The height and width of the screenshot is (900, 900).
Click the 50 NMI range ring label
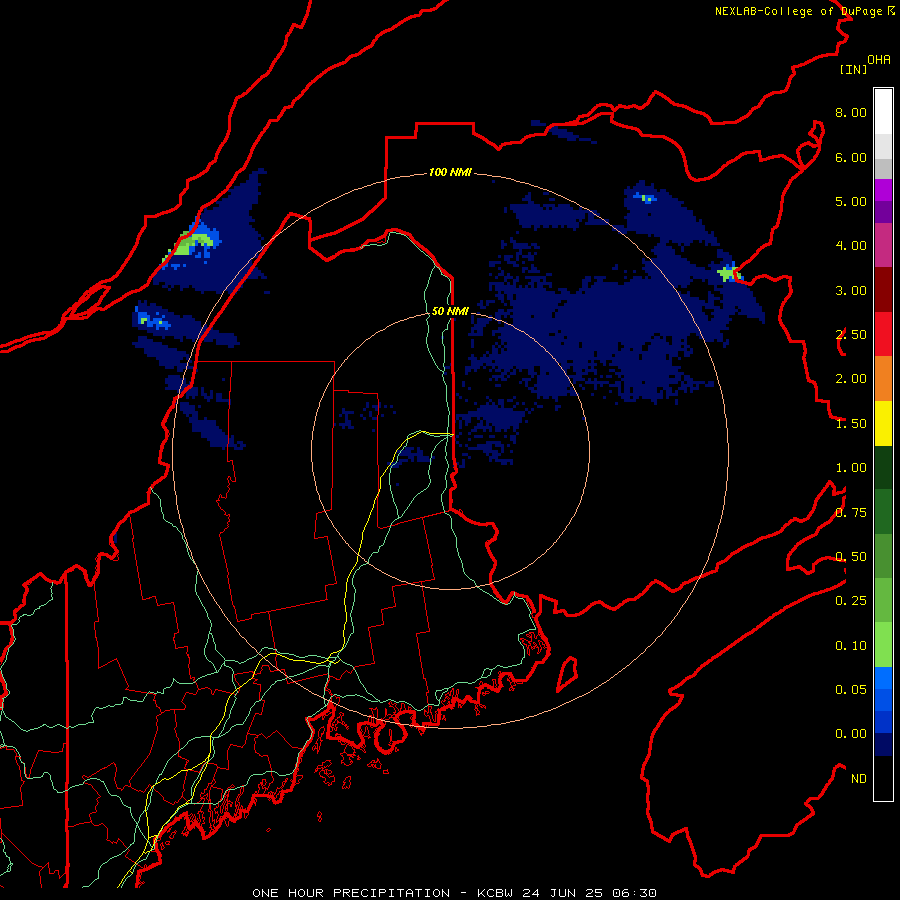[x=450, y=311]
